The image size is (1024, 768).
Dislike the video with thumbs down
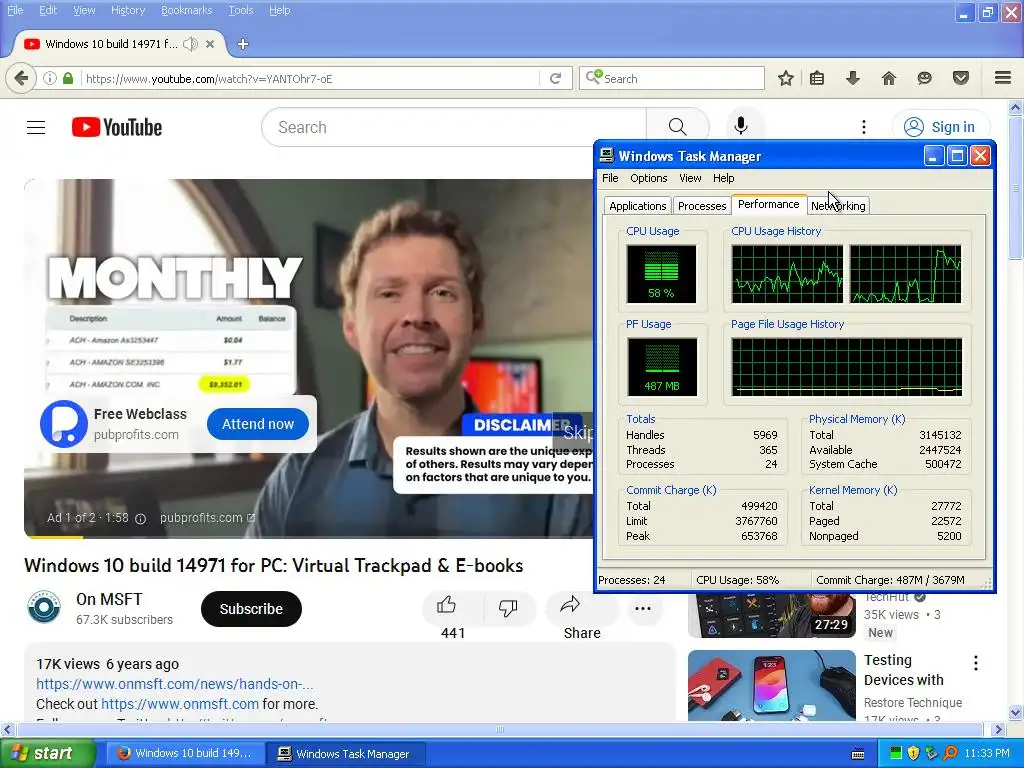(x=508, y=607)
